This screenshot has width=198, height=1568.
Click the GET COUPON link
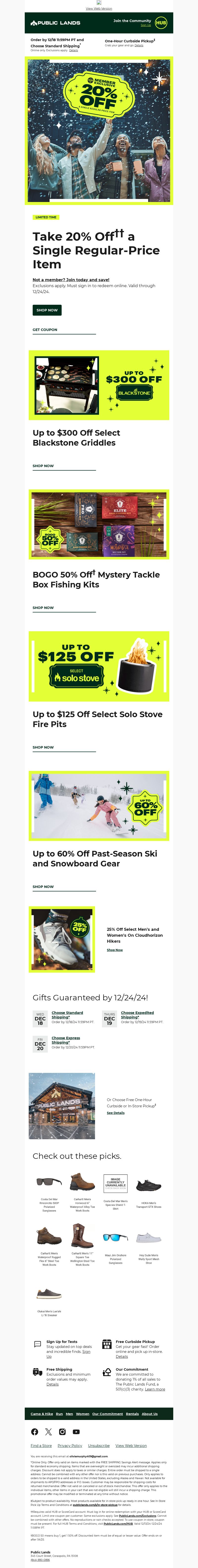[45, 329]
